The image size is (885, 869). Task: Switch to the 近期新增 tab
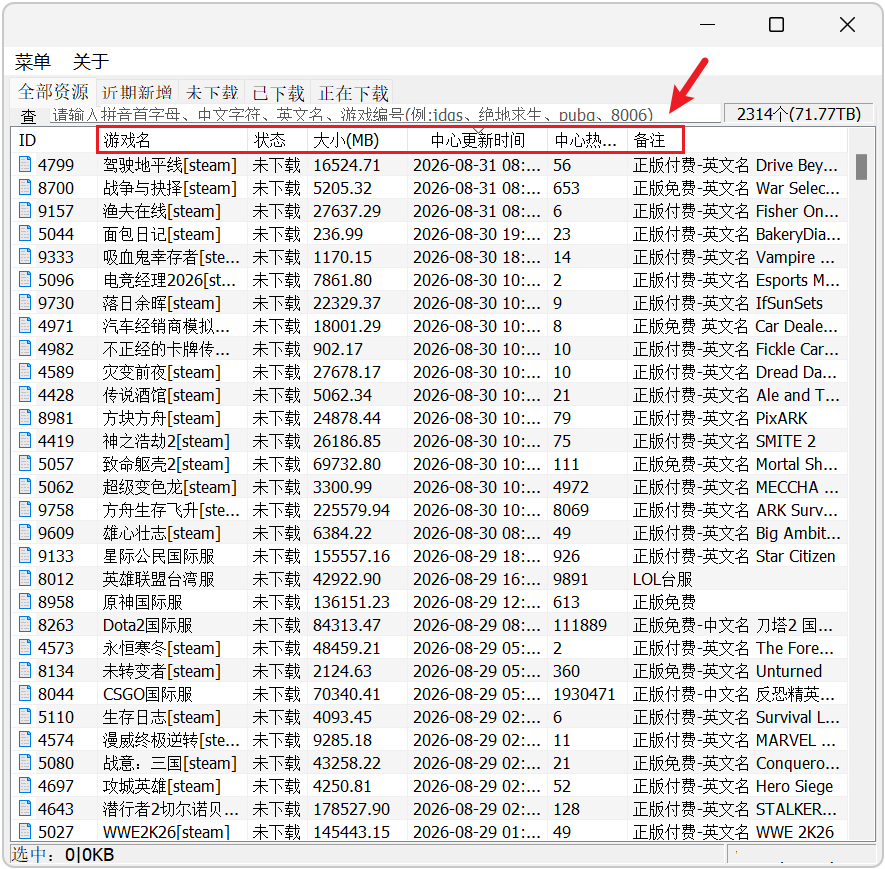137,93
